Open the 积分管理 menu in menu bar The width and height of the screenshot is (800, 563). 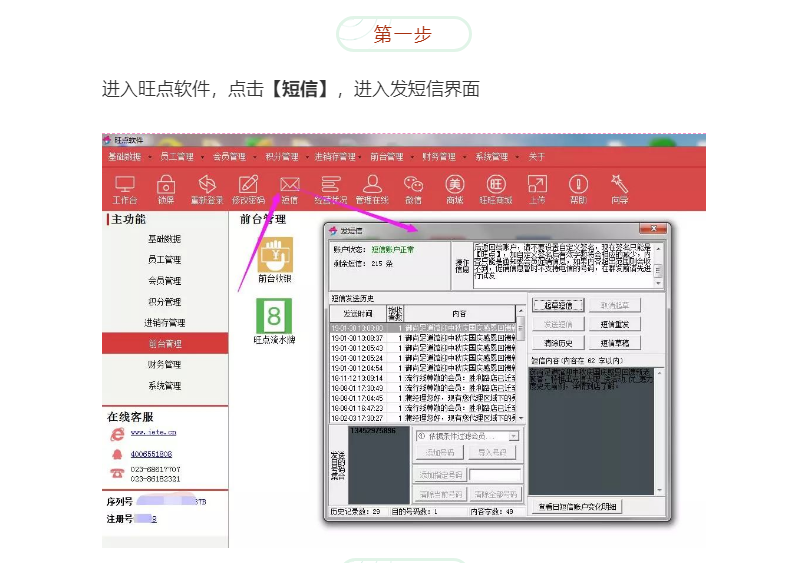282,157
